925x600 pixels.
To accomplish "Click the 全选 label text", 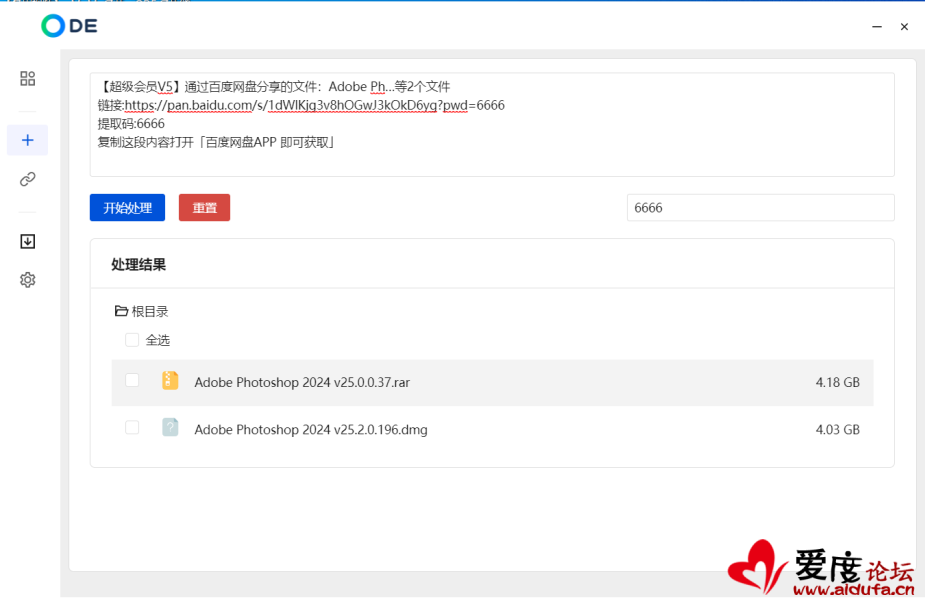I will click(x=158, y=340).
